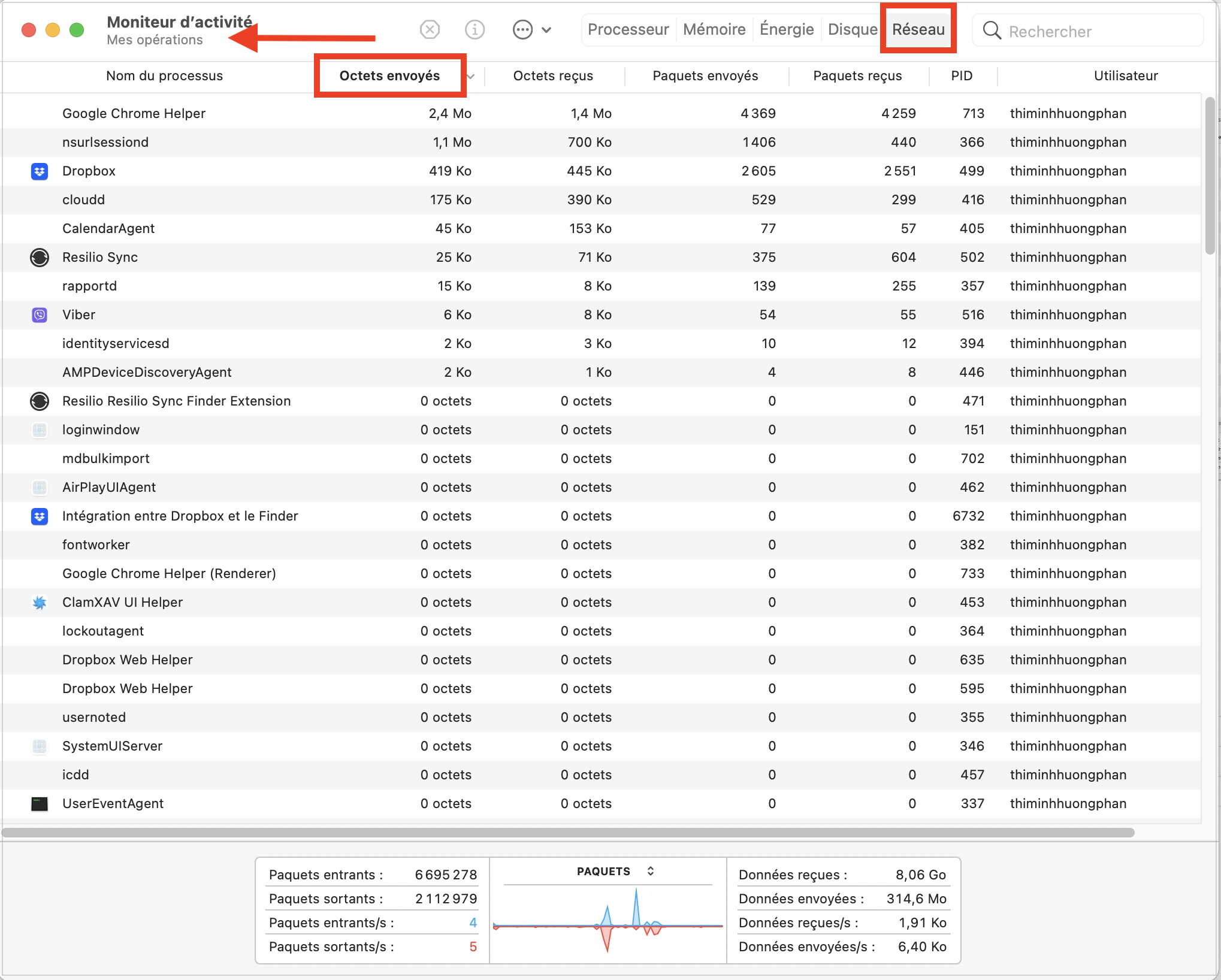This screenshot has height=980, width=1221.
Task: Click the Resilio Sync Finder Extension icon
Action: point(40,401)
